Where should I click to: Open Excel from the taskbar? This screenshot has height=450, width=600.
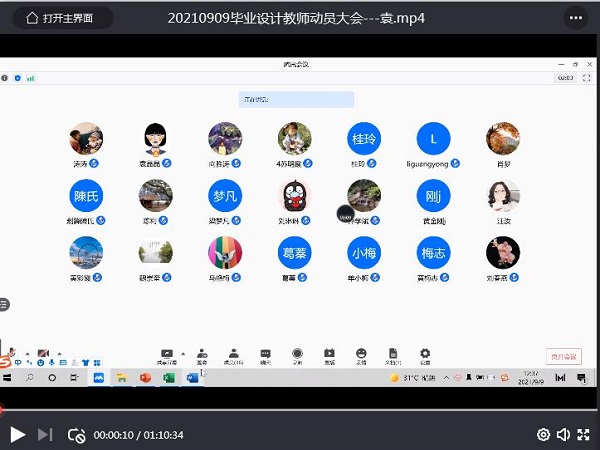[x=168, y=378]
